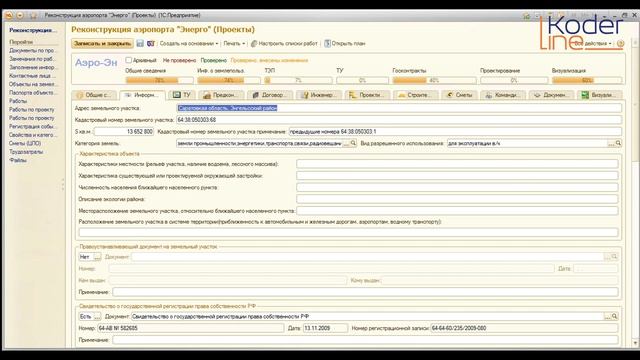Click the Кадастровый номер земельного участка field
640x360 pixels.
pos(399,120)
